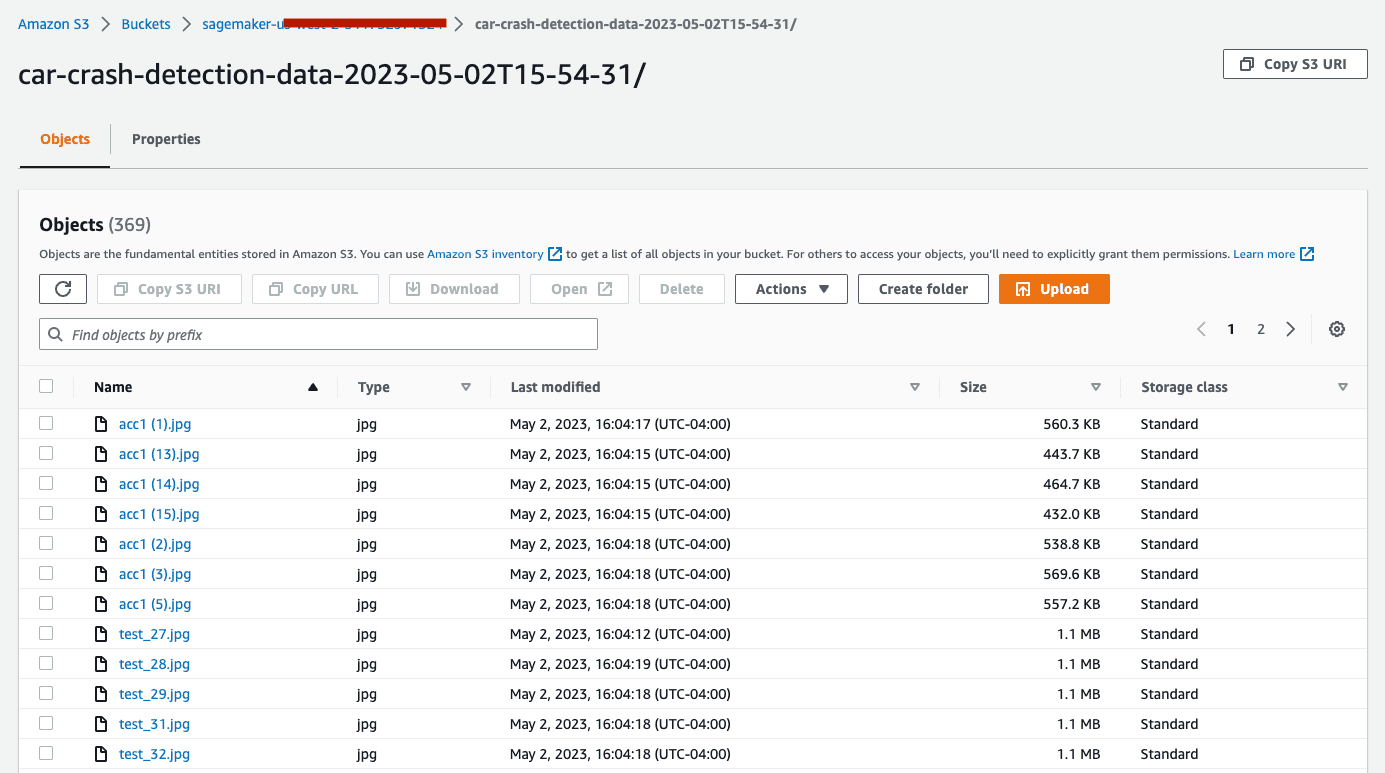Open the sagemaker bucket breadcrumb link
Screen dimensions: 1385x773
(323, 24)
